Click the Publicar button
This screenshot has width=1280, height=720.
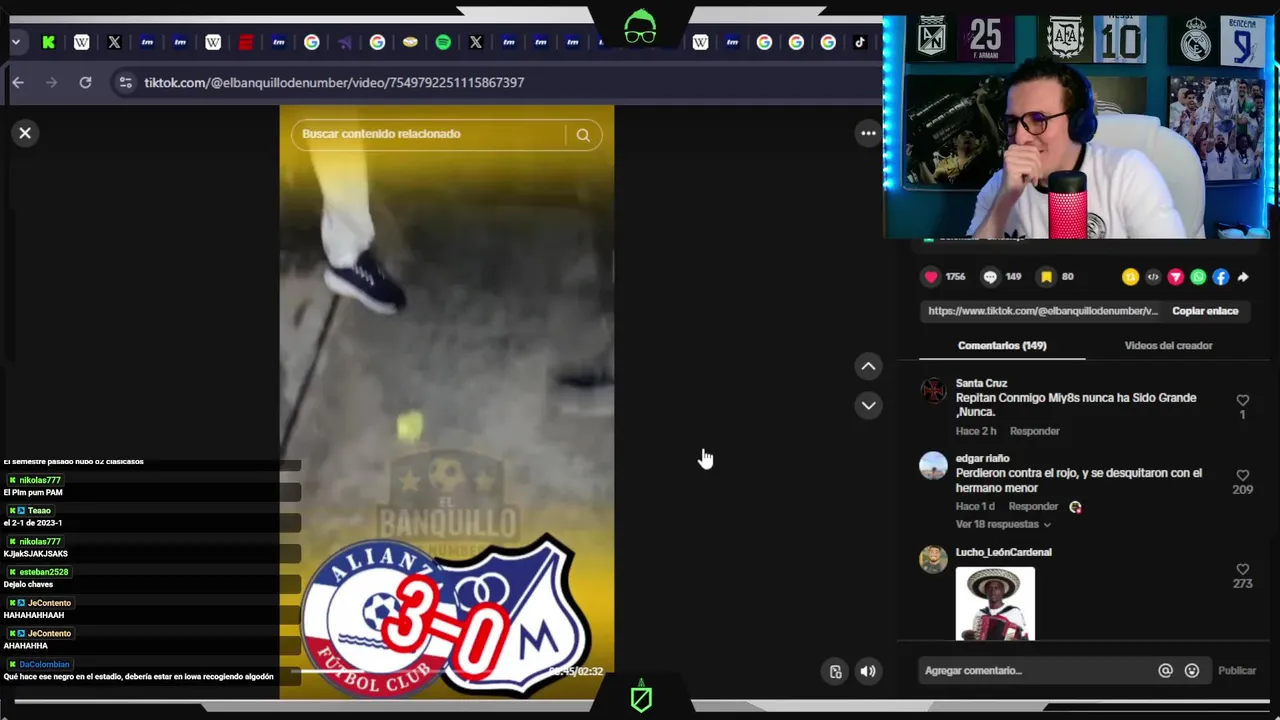click(x=1237, y=671)
